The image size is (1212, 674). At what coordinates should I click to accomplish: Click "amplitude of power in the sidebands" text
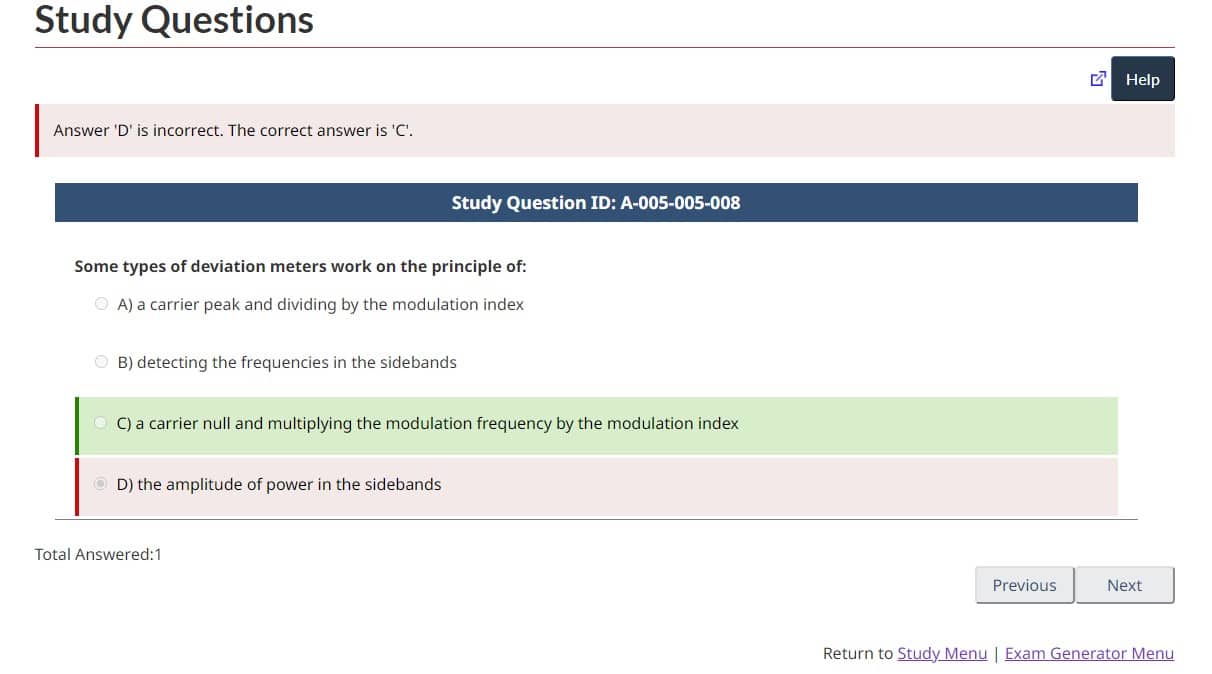[279, 484]
